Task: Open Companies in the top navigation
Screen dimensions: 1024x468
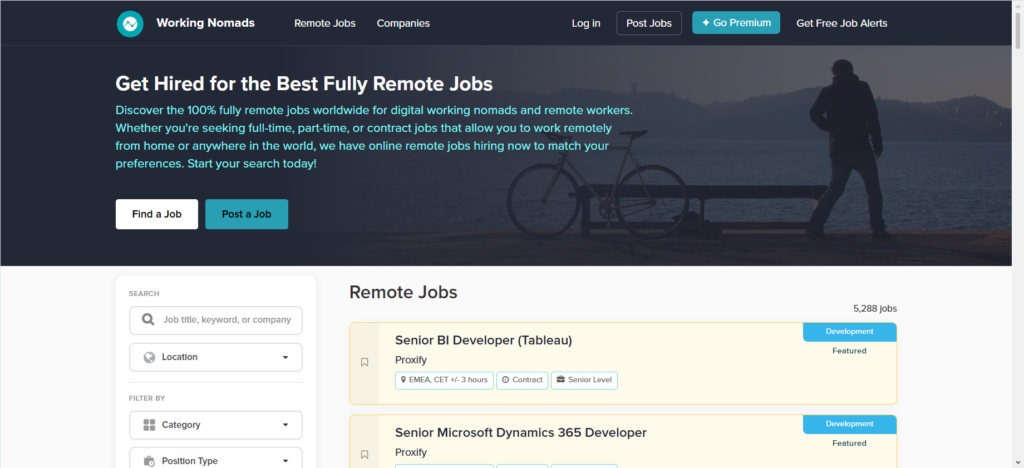Action: point(403,23)
